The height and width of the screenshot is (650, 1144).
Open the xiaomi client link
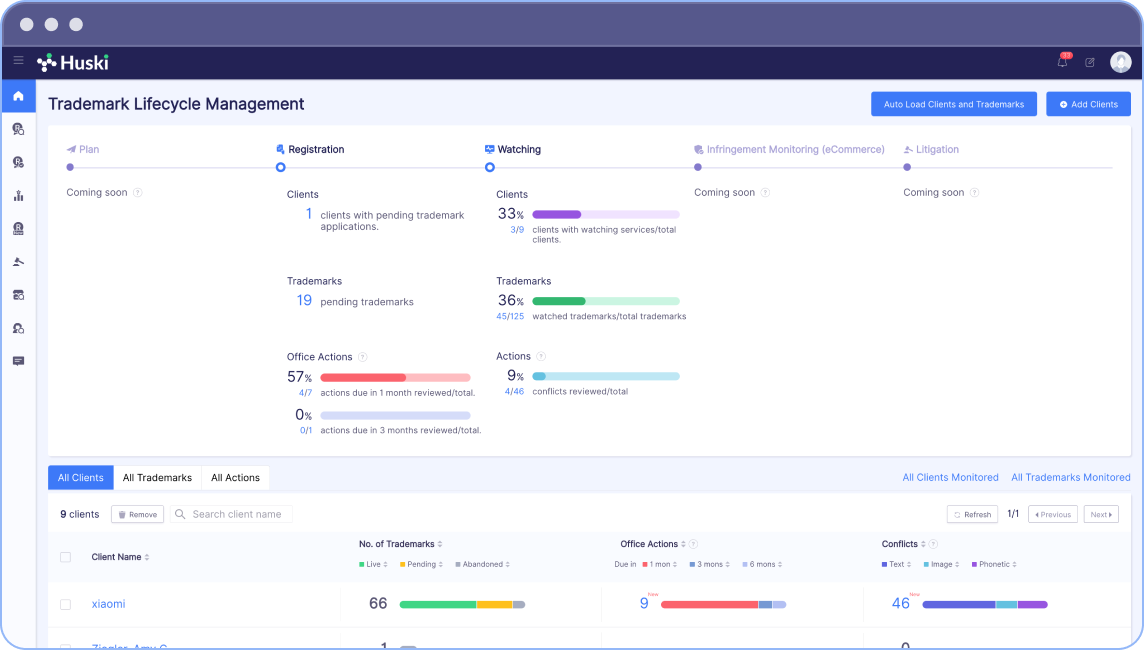pyautogui.click(x=108, y=604)
